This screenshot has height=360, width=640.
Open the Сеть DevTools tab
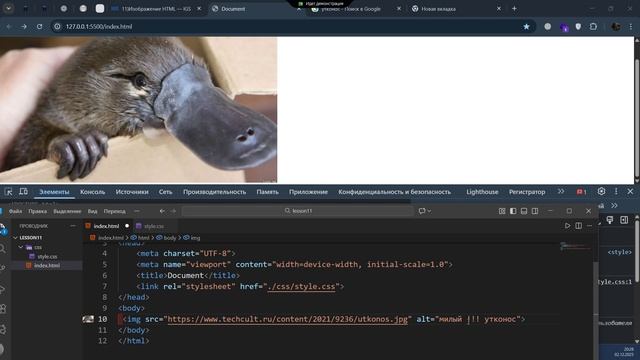tap(165, 192)
